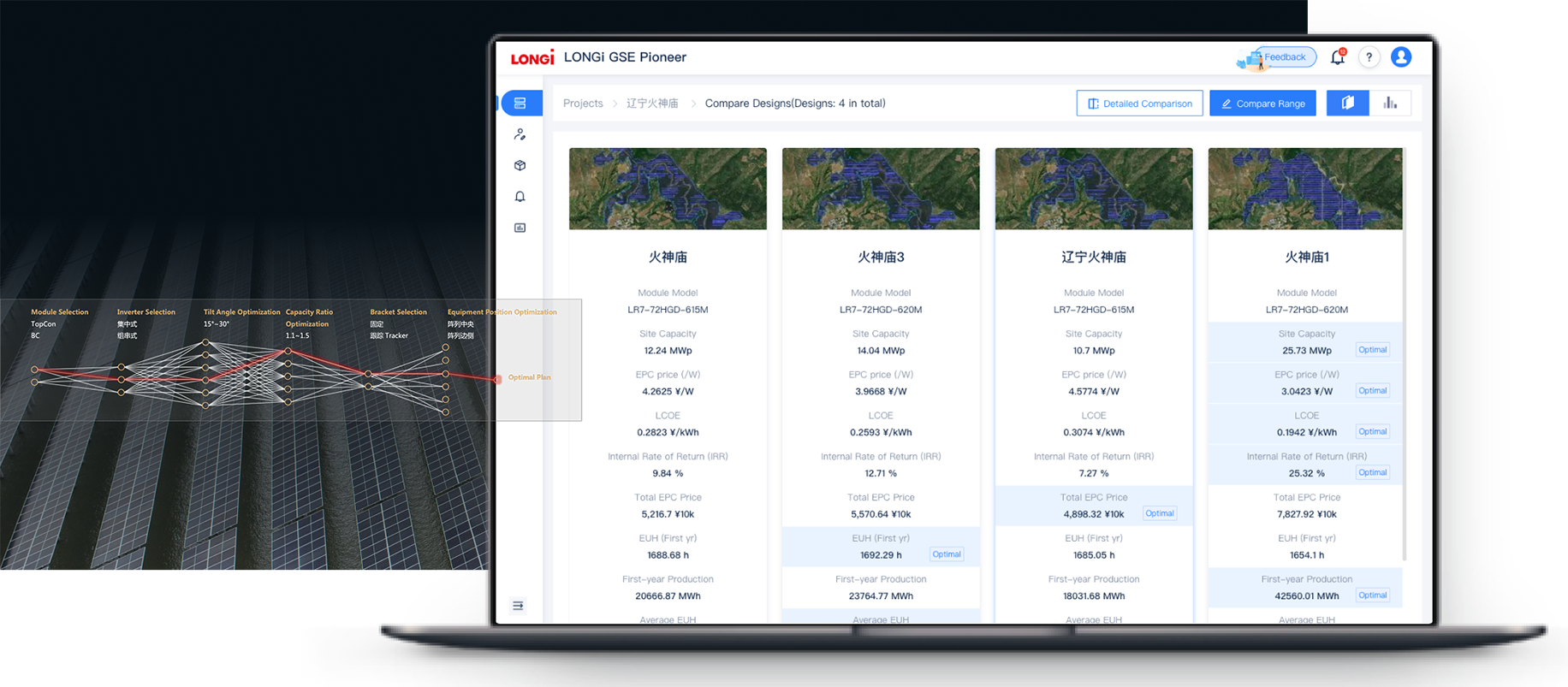1568x687 pixels.
Task: Click the question mark help icon
Action: click(1369, 57)
